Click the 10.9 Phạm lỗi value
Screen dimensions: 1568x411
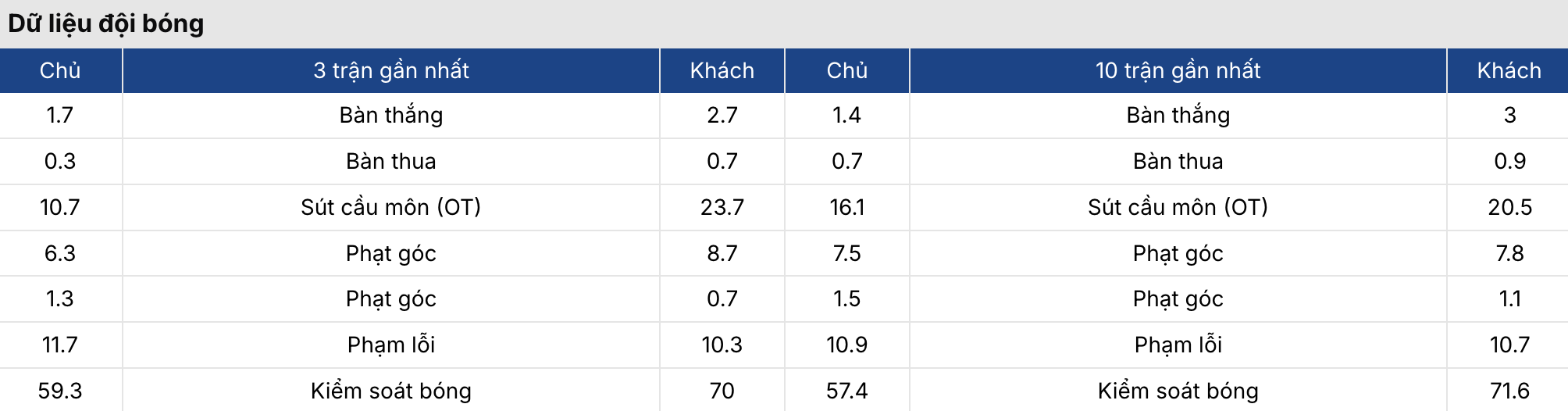click(x=846, y=345)
